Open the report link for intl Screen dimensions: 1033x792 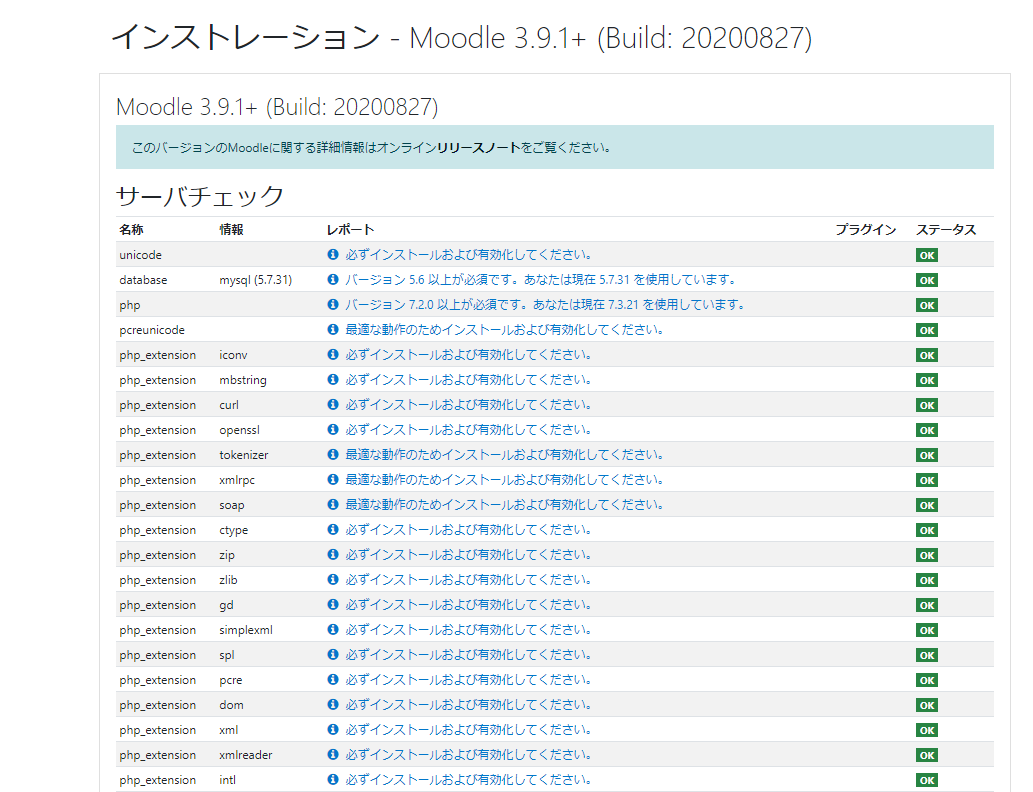468,779
